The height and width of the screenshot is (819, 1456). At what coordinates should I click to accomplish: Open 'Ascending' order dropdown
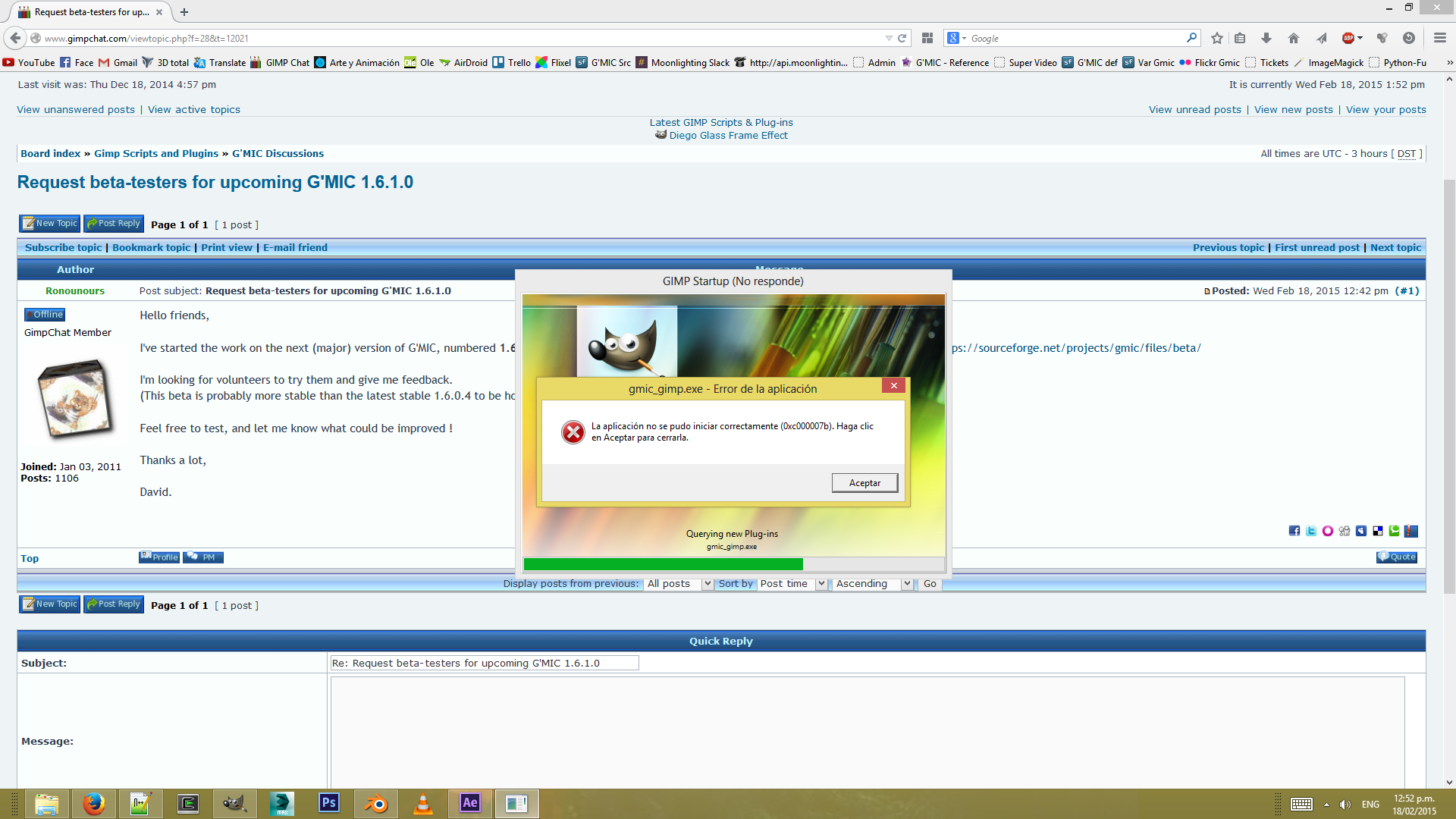click(x=872, y=584)
